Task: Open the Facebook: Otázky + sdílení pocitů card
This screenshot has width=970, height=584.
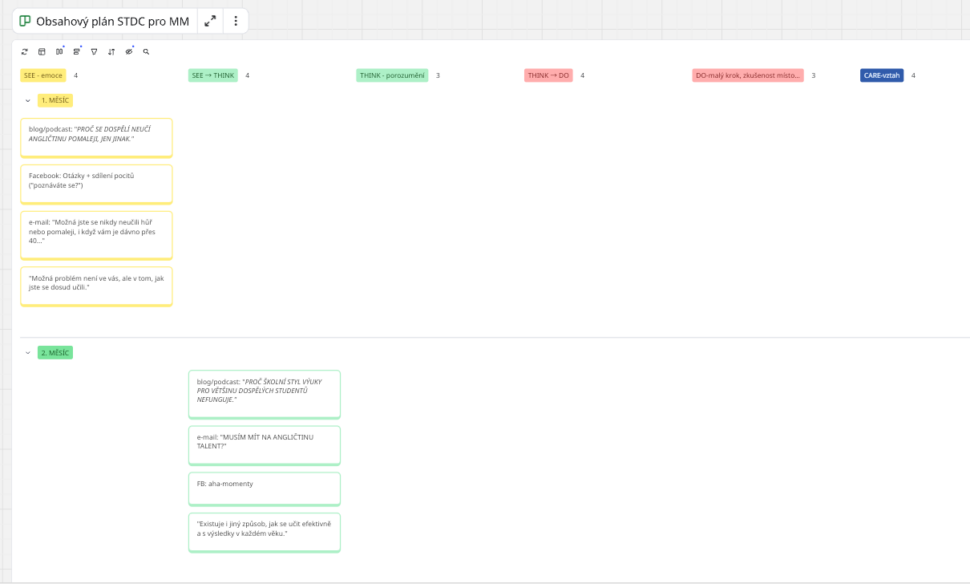Action: tap(96, 184)
